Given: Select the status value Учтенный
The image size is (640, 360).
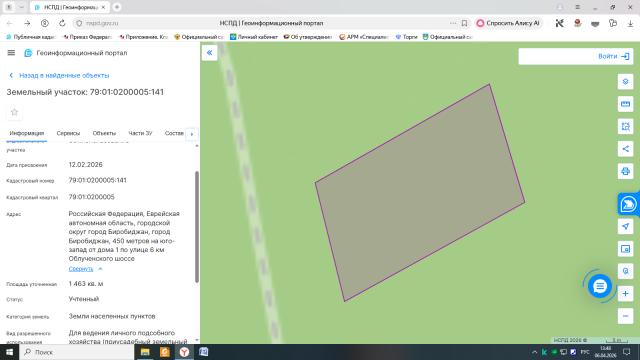Looking at the screenshot, I should click(x=84, y=299).
